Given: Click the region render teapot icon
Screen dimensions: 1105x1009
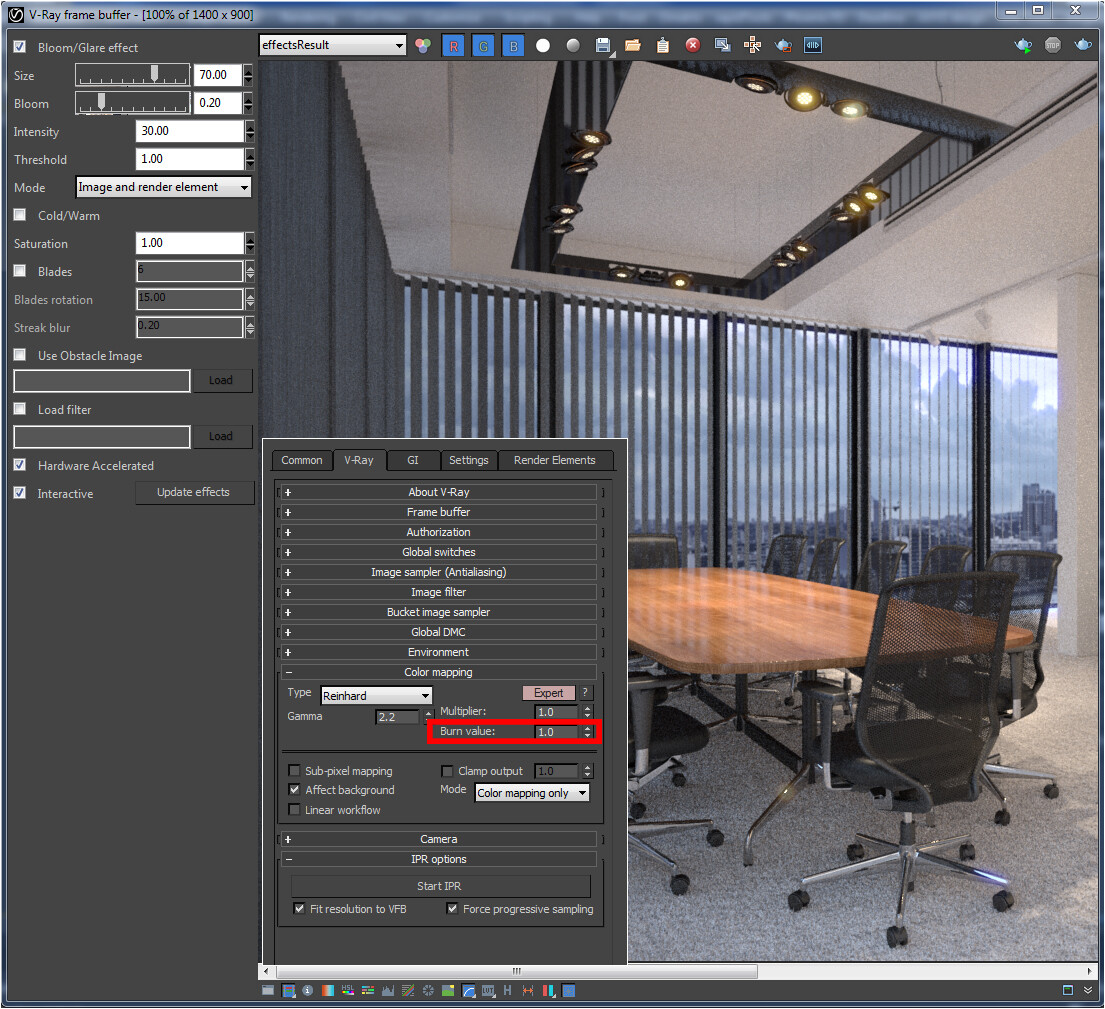Looking at the screenshot, I should [783, 46].
